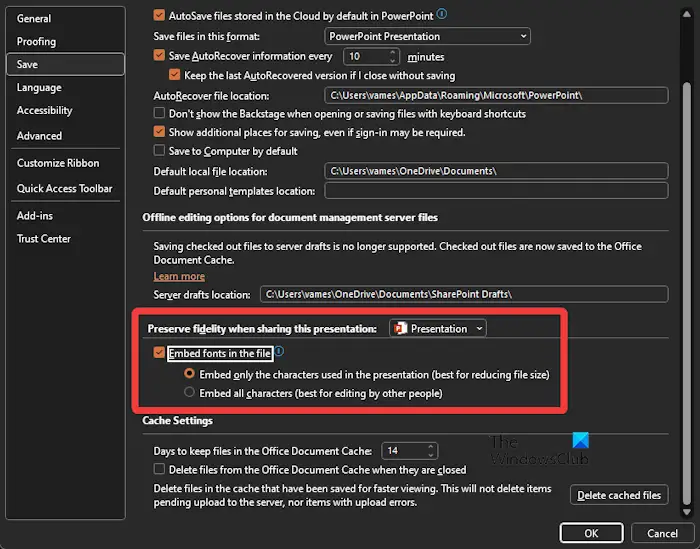This screenshot has width=700, height=549.
Task: Click Delete cached files button
Action: pyautogui.click(x=619, y=495)
